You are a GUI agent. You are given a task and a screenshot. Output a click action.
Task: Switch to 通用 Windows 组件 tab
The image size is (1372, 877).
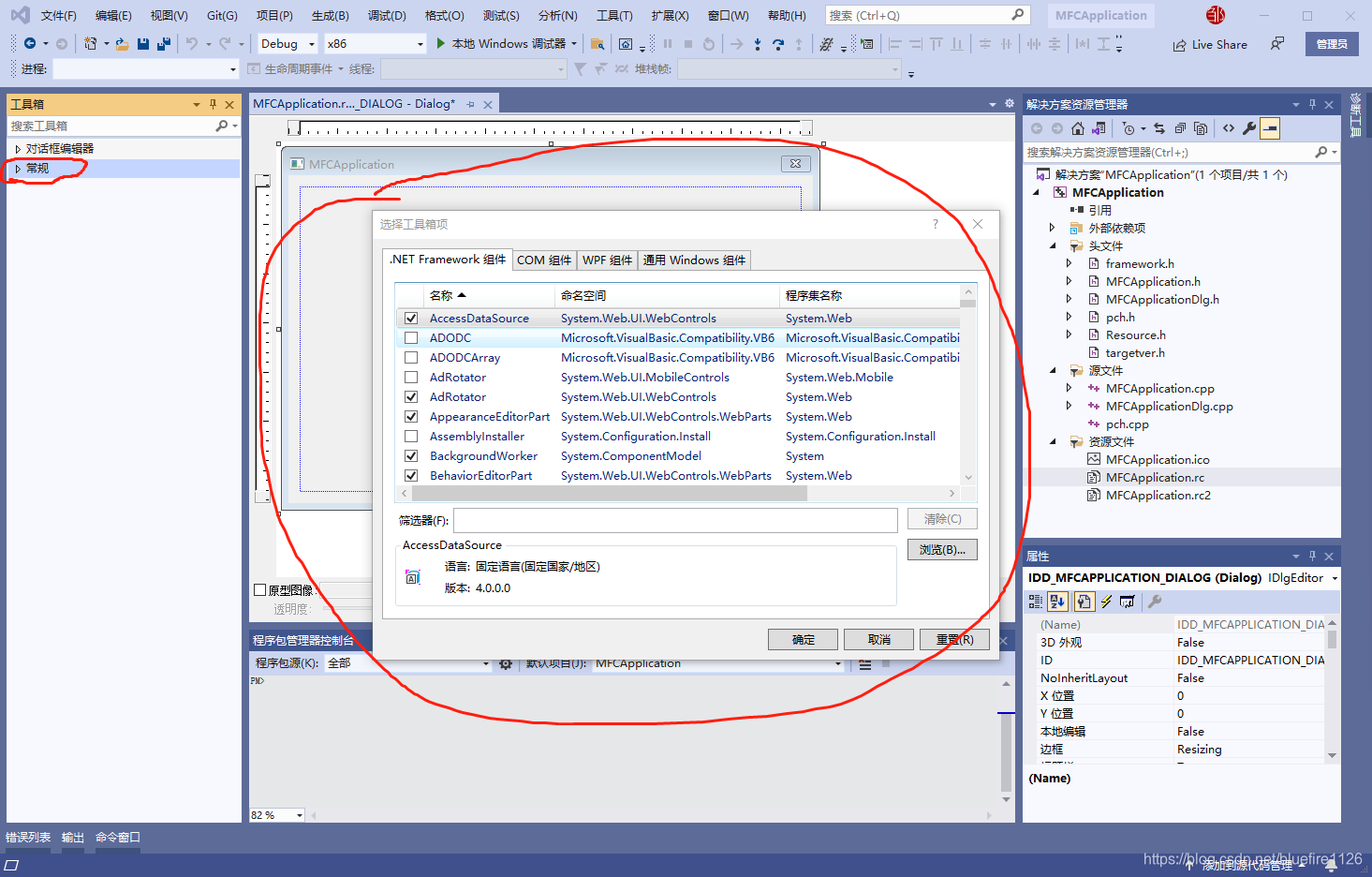(x=695, y=260)
